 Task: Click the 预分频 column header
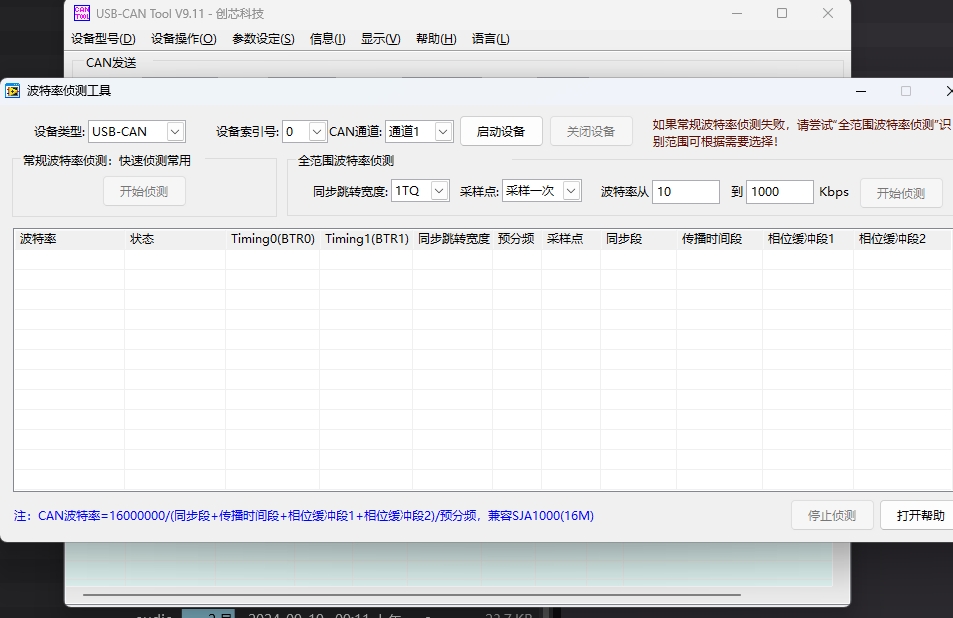(x=517, y=239)
